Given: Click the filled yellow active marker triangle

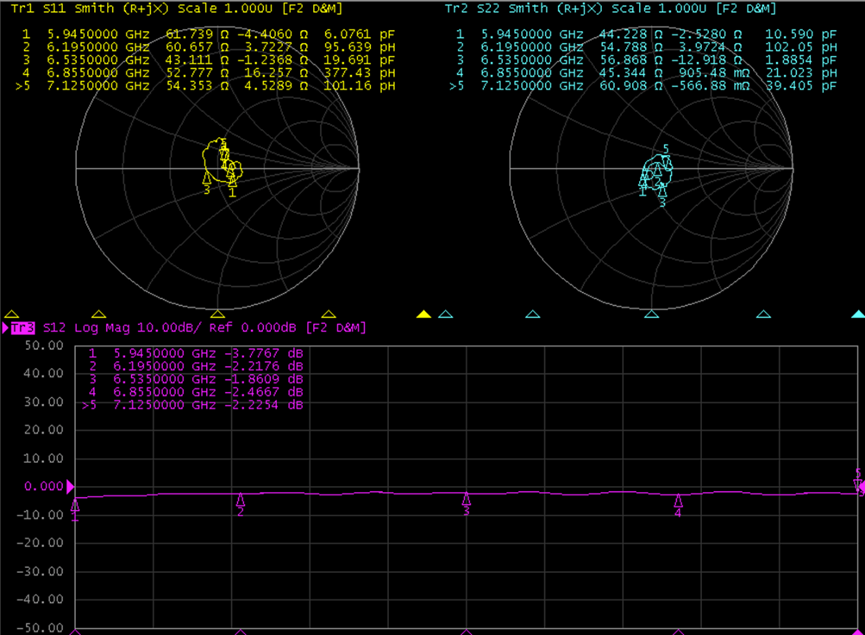Looking at the screenshot, I should tap(423, 314).
